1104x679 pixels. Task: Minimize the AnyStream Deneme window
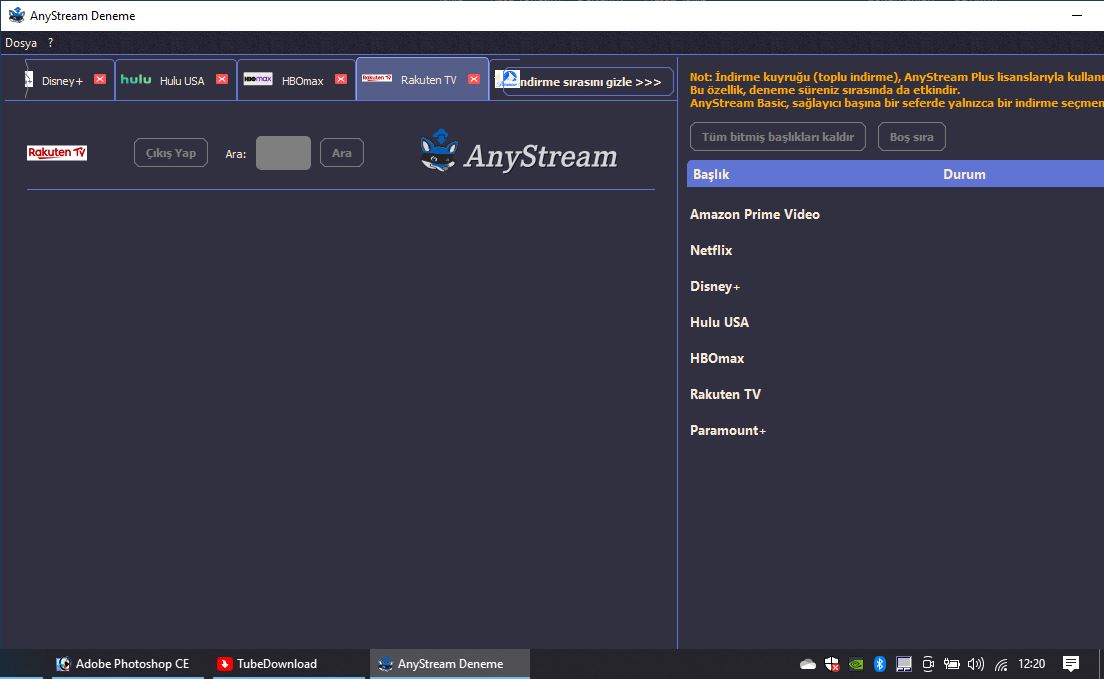pyautogui.click(x=1077, y=15)
